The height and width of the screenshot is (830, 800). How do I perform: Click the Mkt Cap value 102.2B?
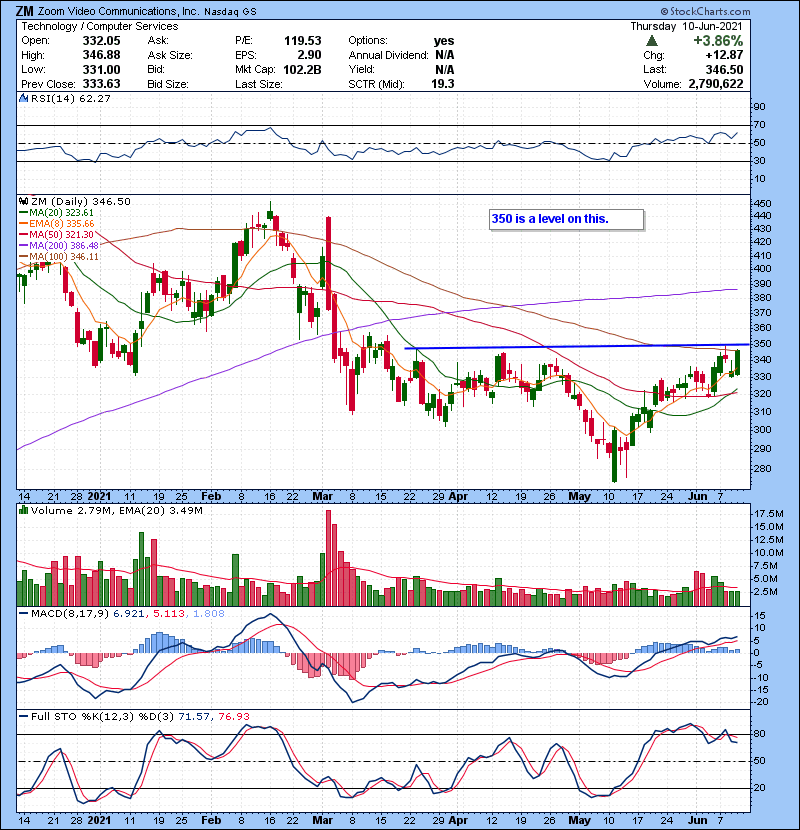pos(303,70)
